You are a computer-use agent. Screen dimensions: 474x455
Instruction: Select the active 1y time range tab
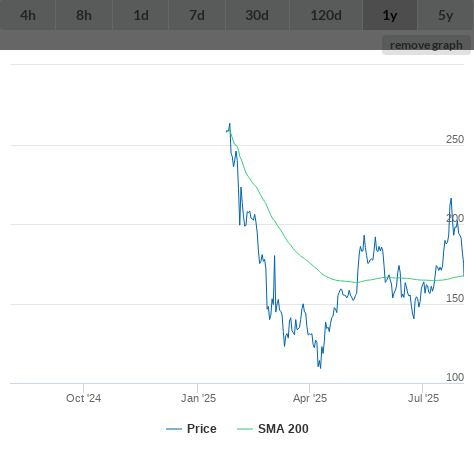(390, 15)
